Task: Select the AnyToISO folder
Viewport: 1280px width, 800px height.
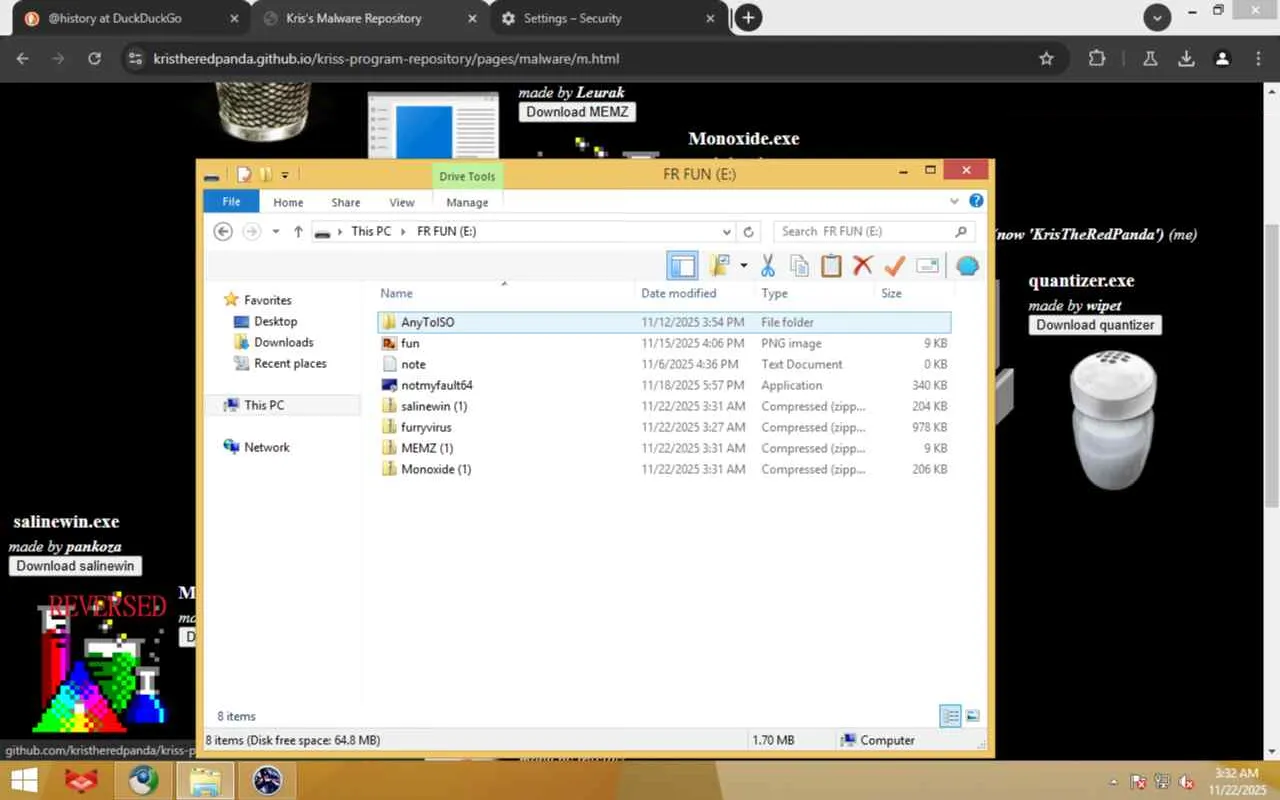Action: [x=665, y=322]
